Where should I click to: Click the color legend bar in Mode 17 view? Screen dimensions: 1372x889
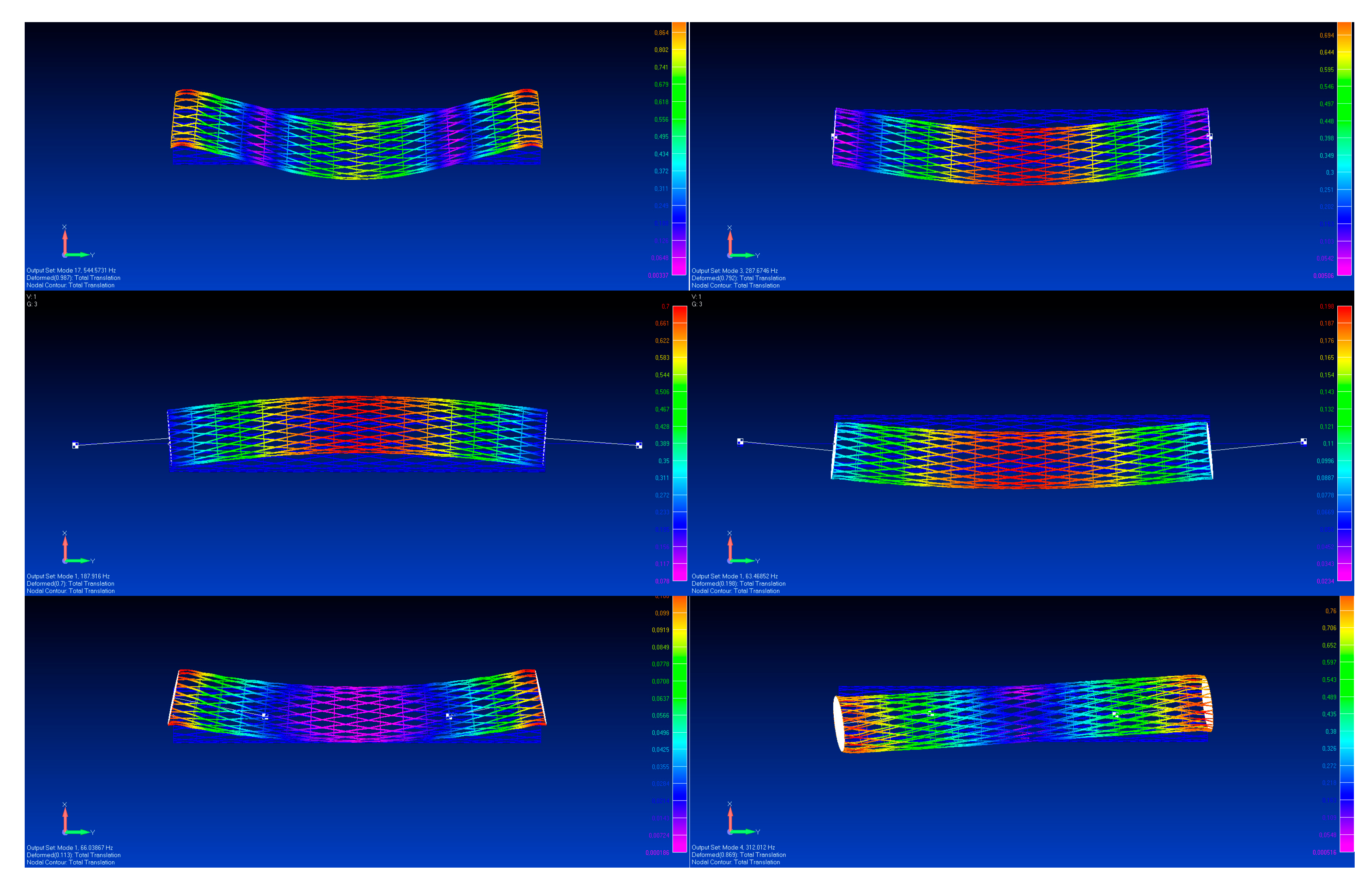click(679, 148)
